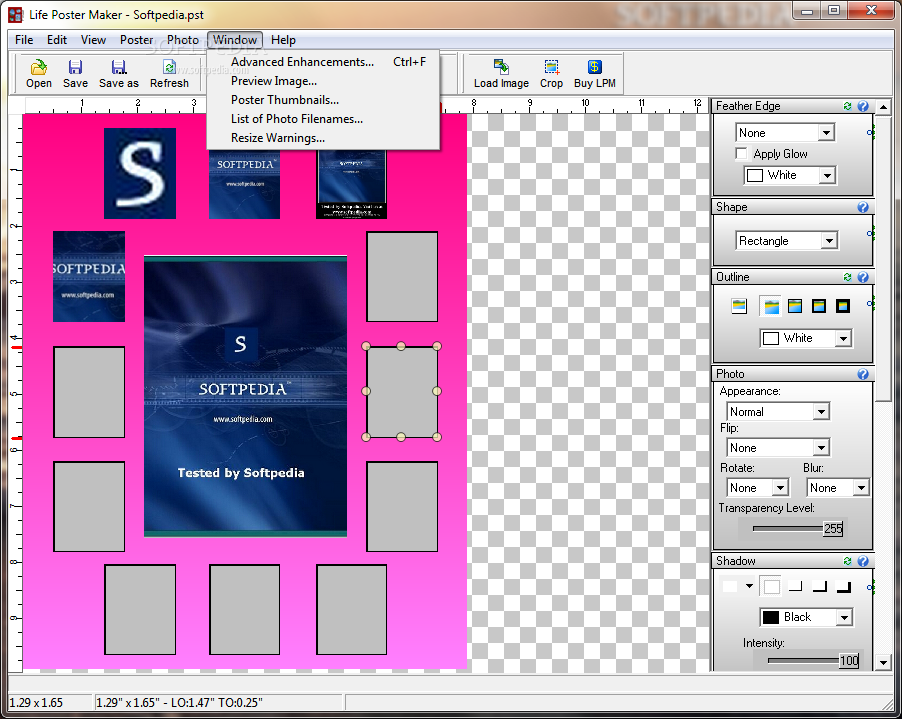
Task: Open the Rotate dropdown in Photo panel
Action: pyautogui.click(x=781, y=488)
